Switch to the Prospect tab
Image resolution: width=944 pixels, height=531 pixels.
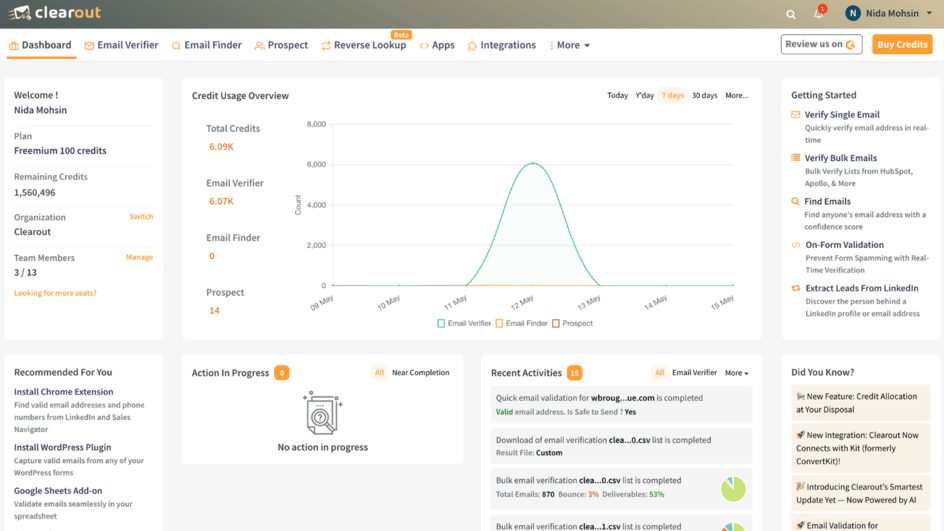coord(281,45)
